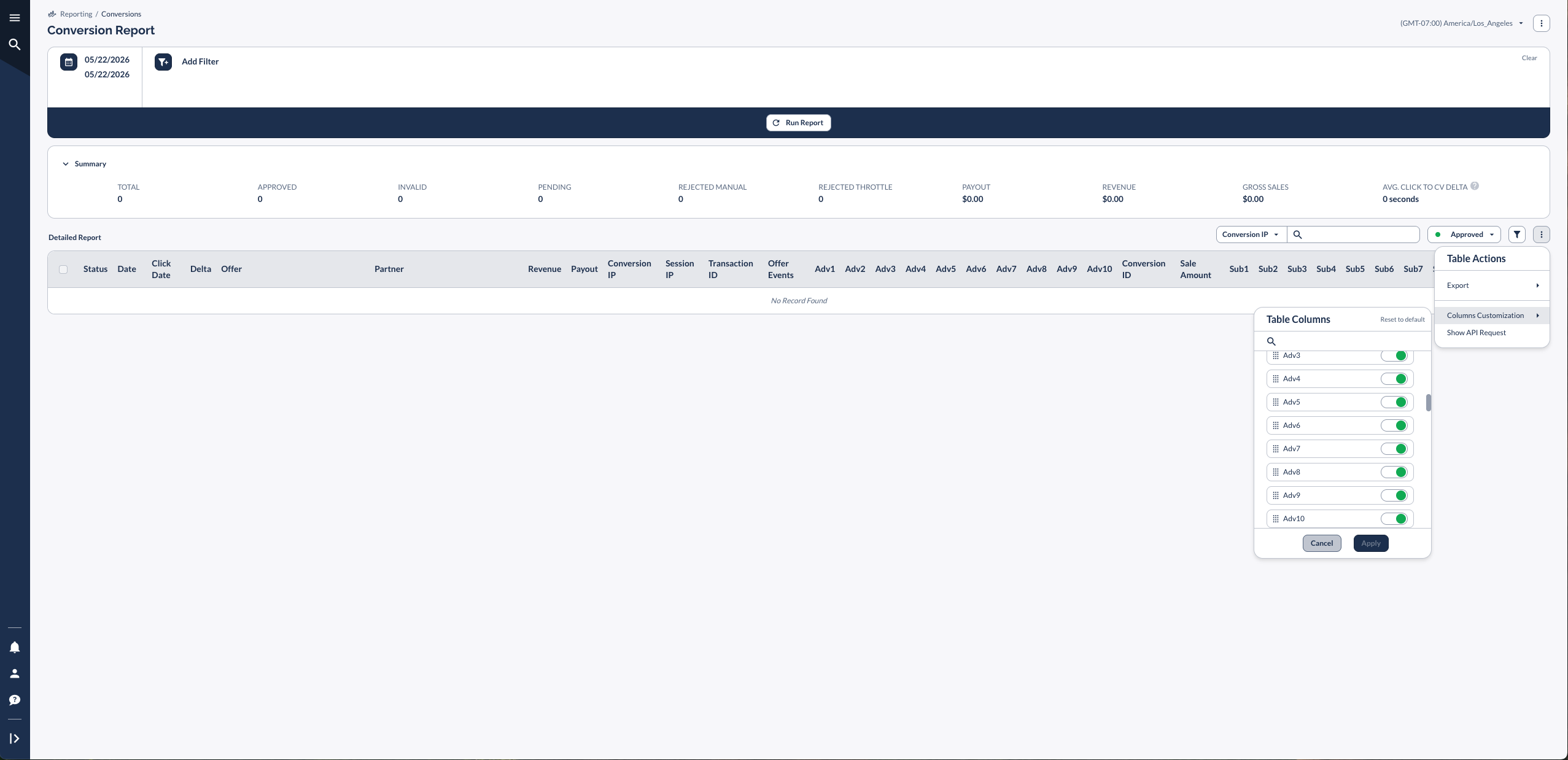This screenshot has height=760, width=1568.
Task: Sort by the Click Date column header
Action: coord(161,269)
